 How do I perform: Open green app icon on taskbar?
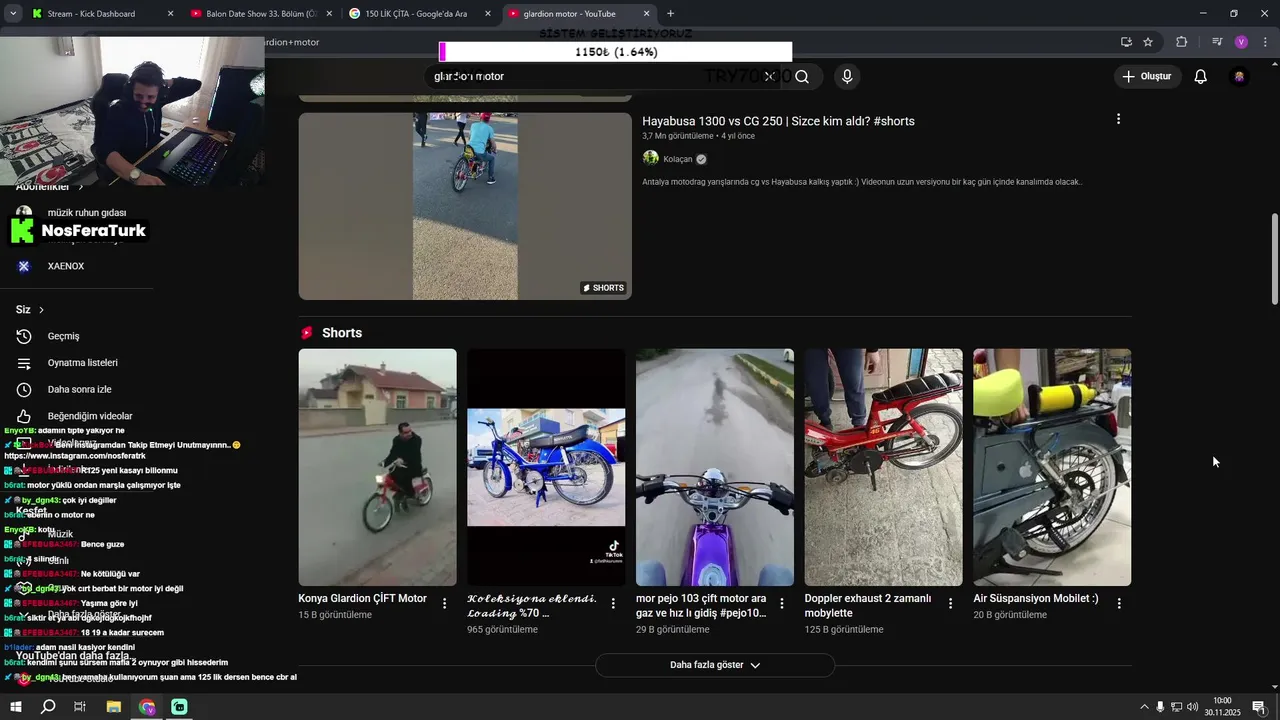point(179,707)
